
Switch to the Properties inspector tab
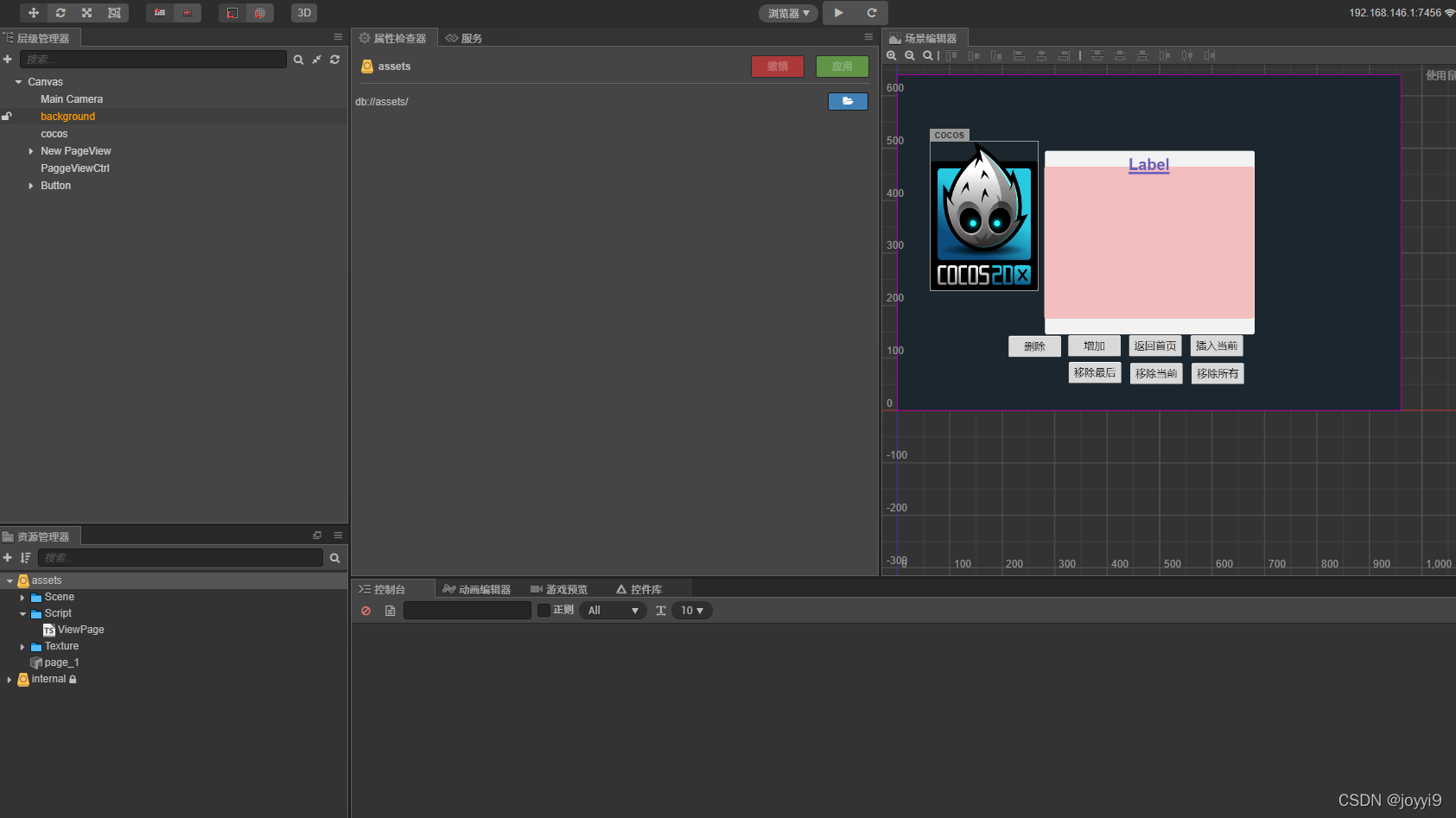point(393,38)
